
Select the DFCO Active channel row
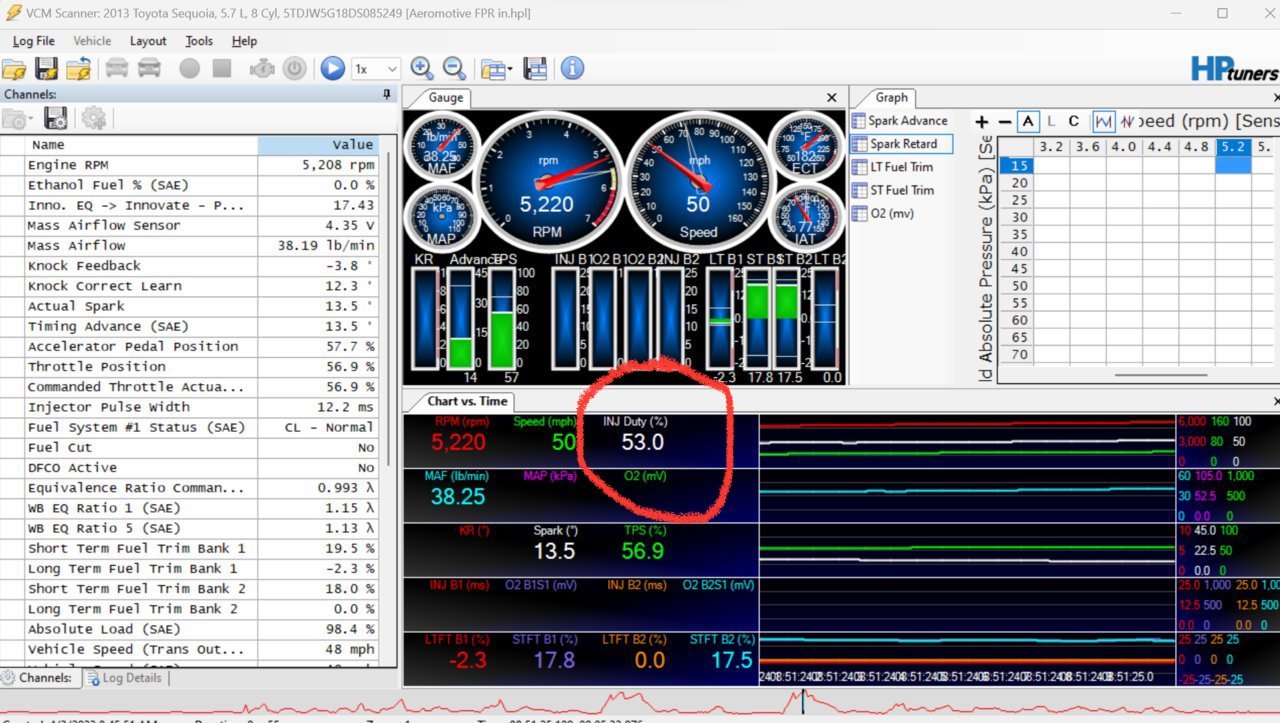pyautogui.click(x=190, y=467)
